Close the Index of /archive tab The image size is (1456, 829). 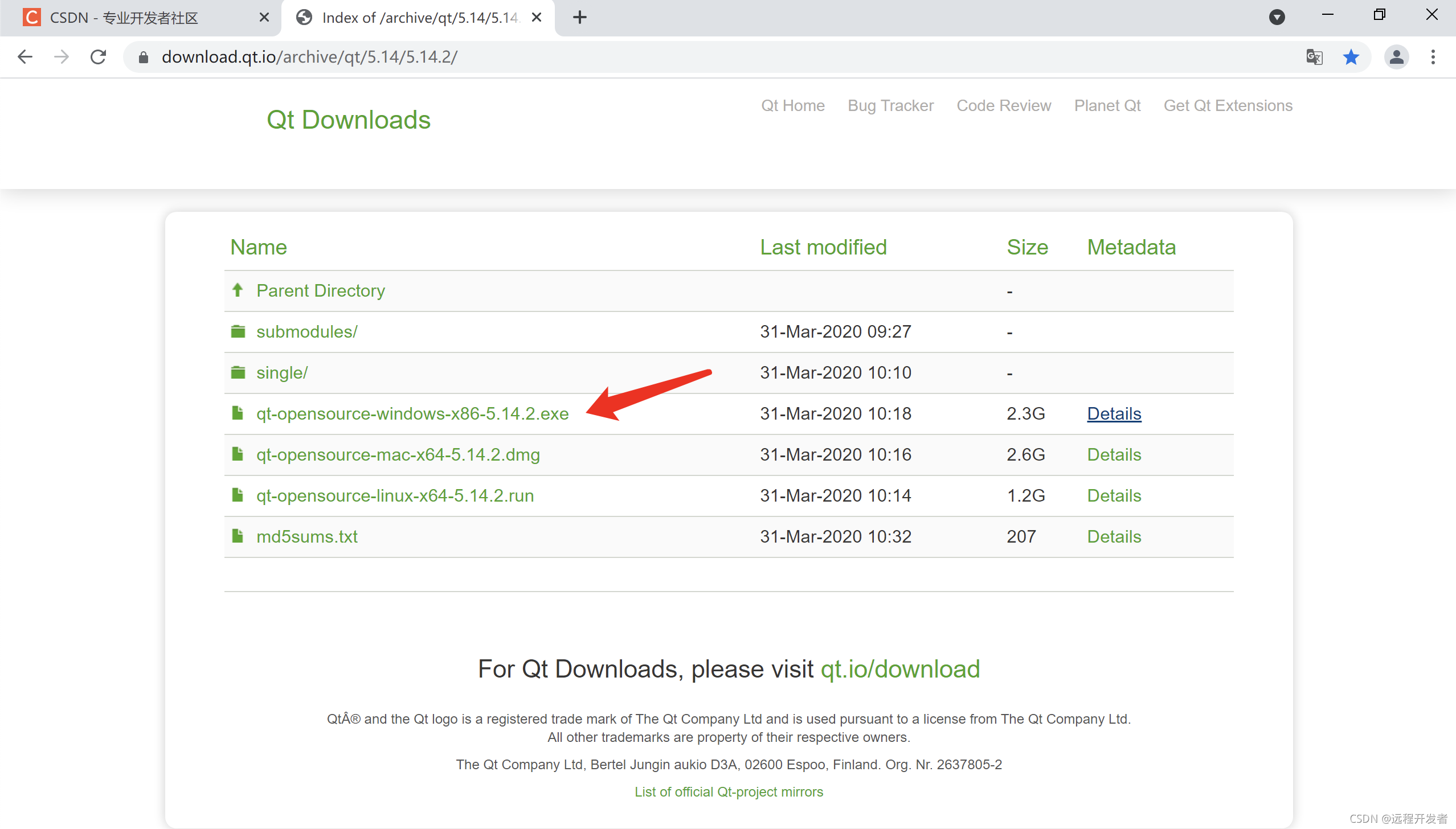[x=537, y=18]
